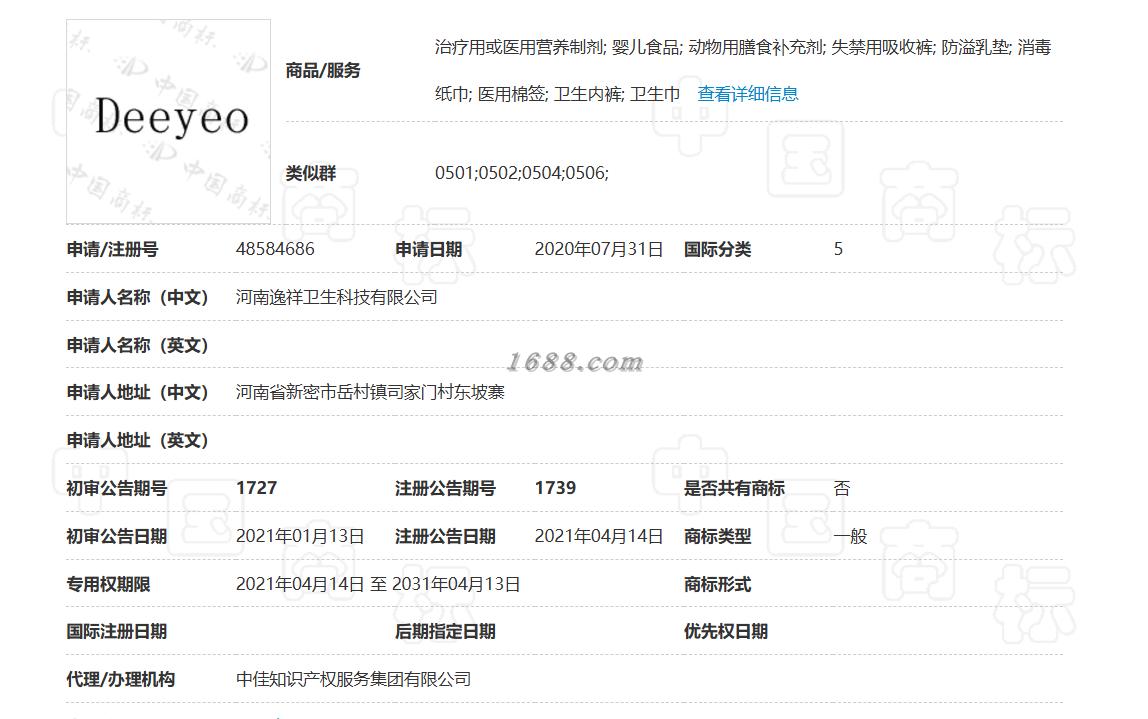The width and height of the screenshot is (1148, 719).
Task: Click the 申请人地址（中文） label
Action: pos(138,392)
